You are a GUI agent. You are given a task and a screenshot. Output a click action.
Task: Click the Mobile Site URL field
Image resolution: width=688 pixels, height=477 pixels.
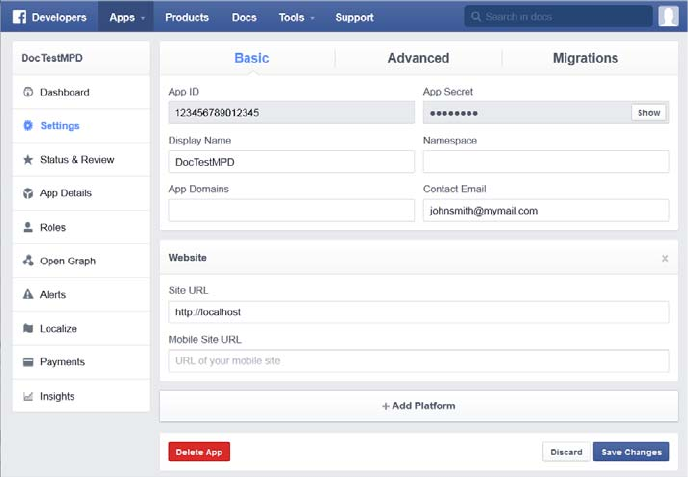pyautogui.click(x=419, y=361)
